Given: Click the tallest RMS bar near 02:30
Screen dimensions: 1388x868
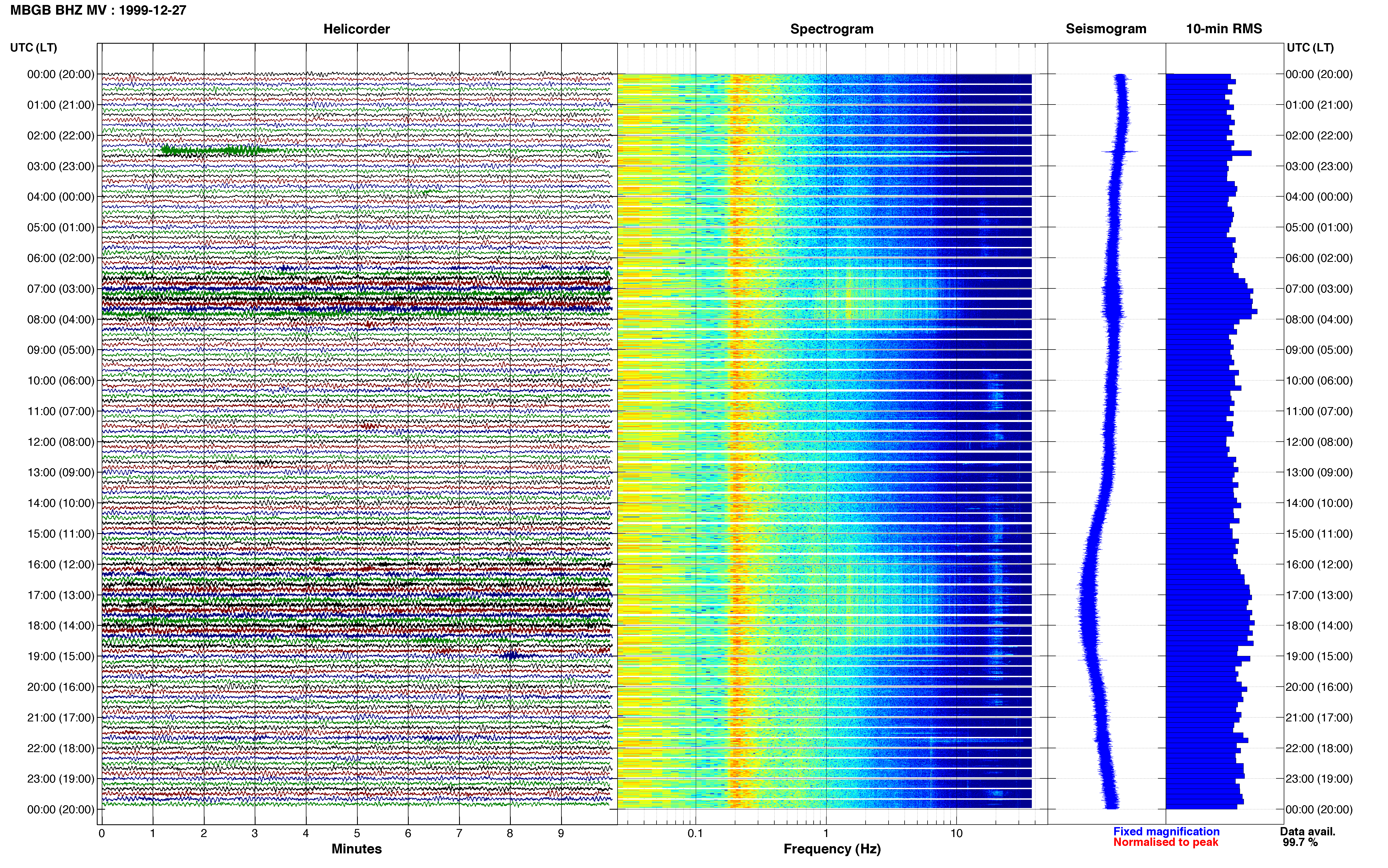Looking at the screenshot, I should [1208, 153].
